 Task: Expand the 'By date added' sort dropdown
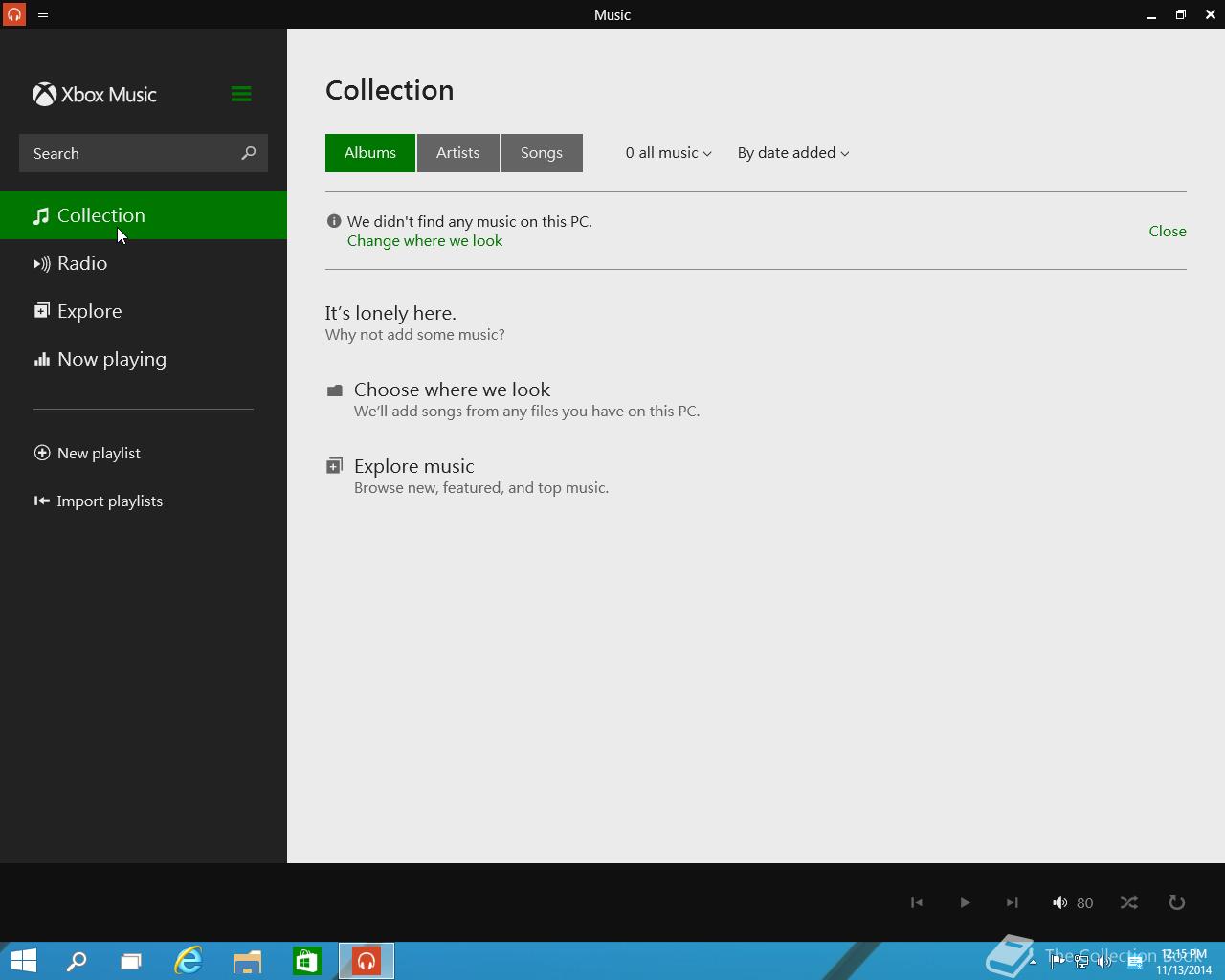793,153
